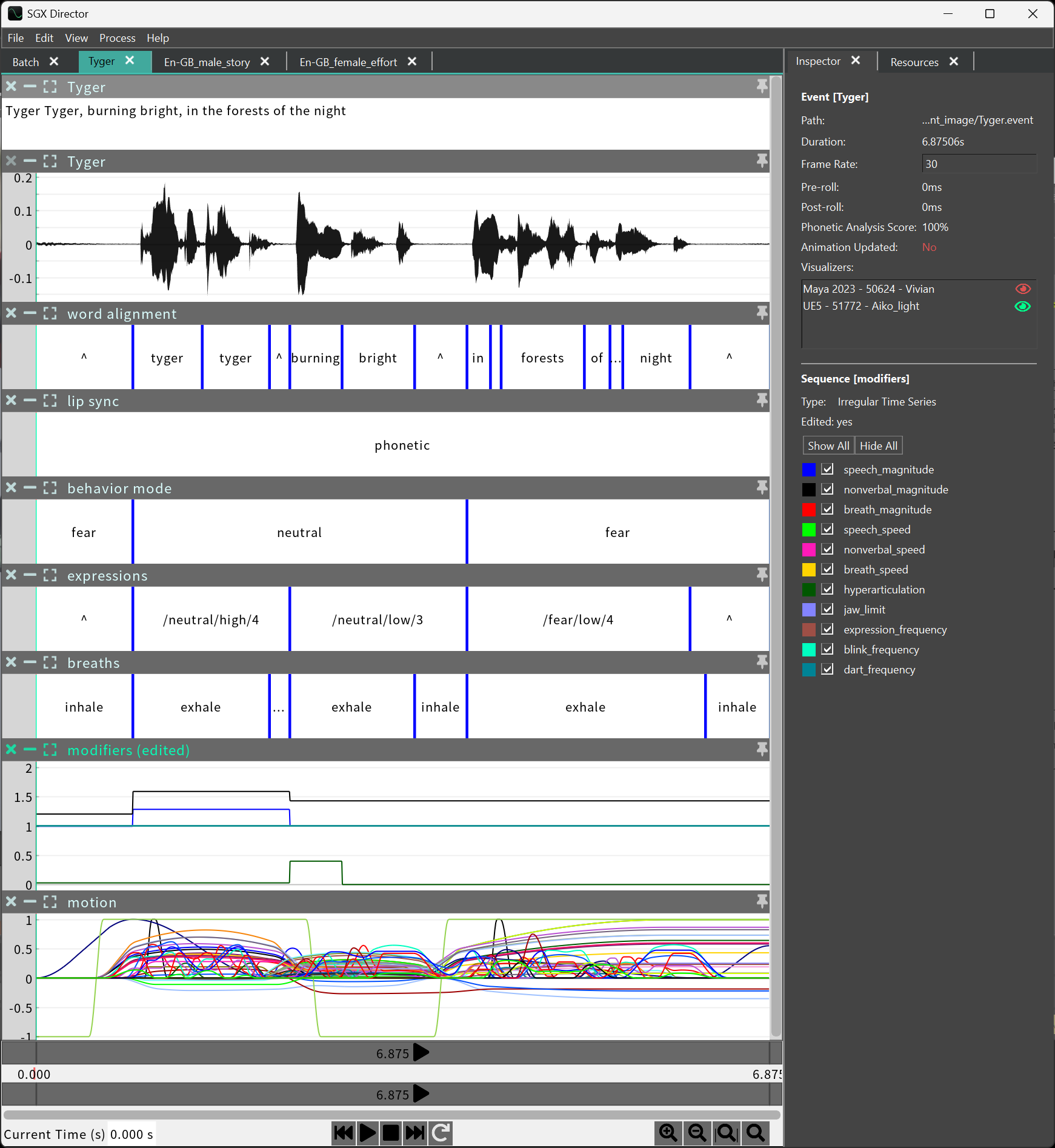Toggle the loop playback icon
This screenshot has height=1148, width=1055.
[441, 1133]
